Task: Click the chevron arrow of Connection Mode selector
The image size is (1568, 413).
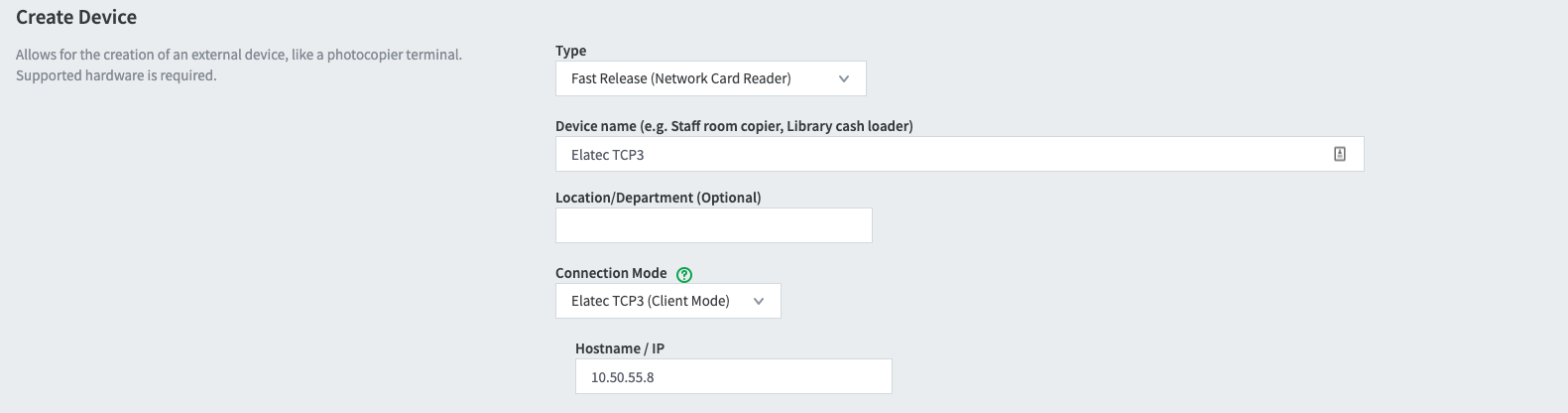Action: tap(759, 301)
